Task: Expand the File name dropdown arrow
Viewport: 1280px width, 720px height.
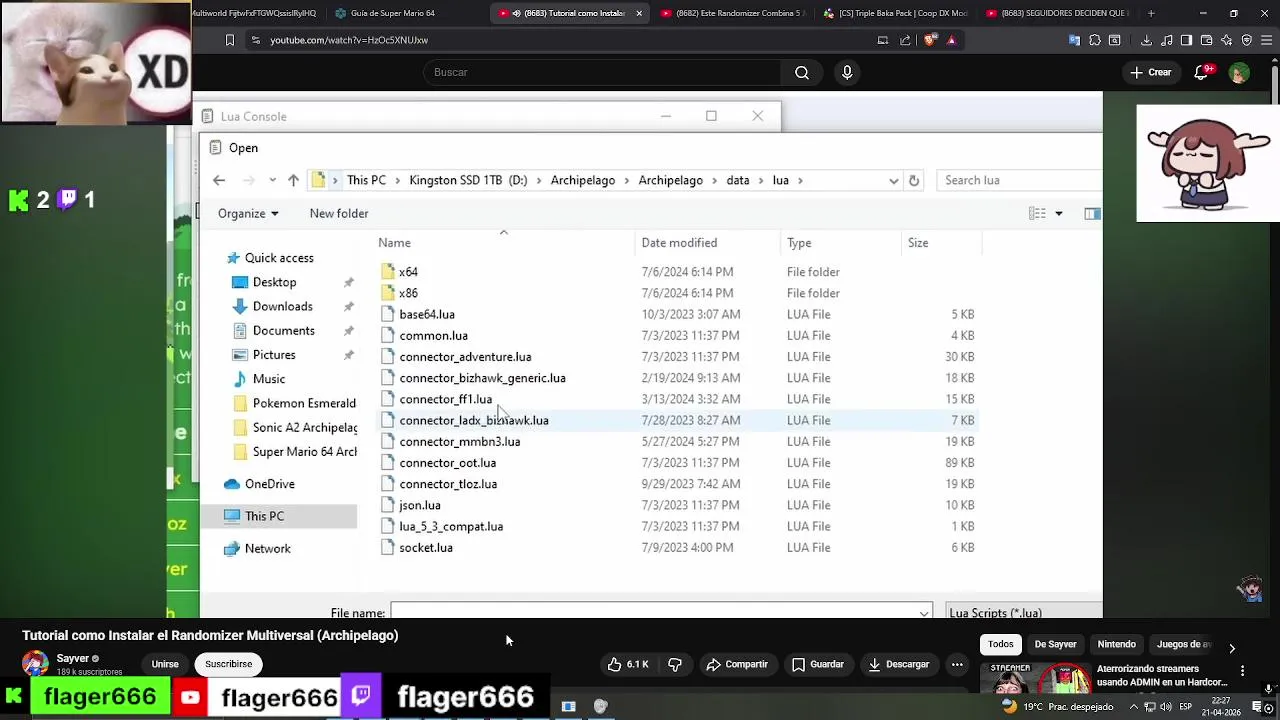Action: pos(923,612)
